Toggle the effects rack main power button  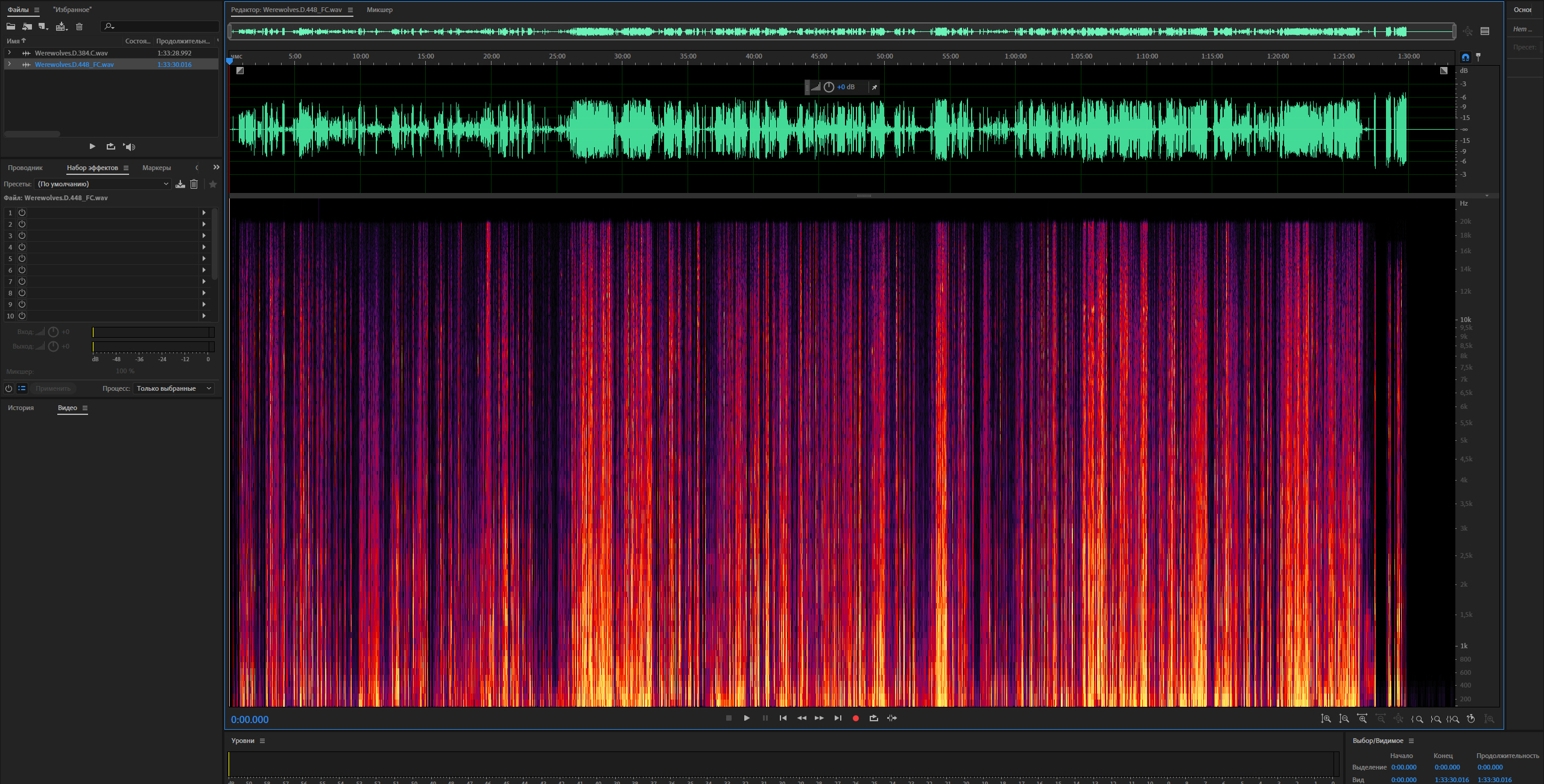pyautogui.click(x=8, y=388)
